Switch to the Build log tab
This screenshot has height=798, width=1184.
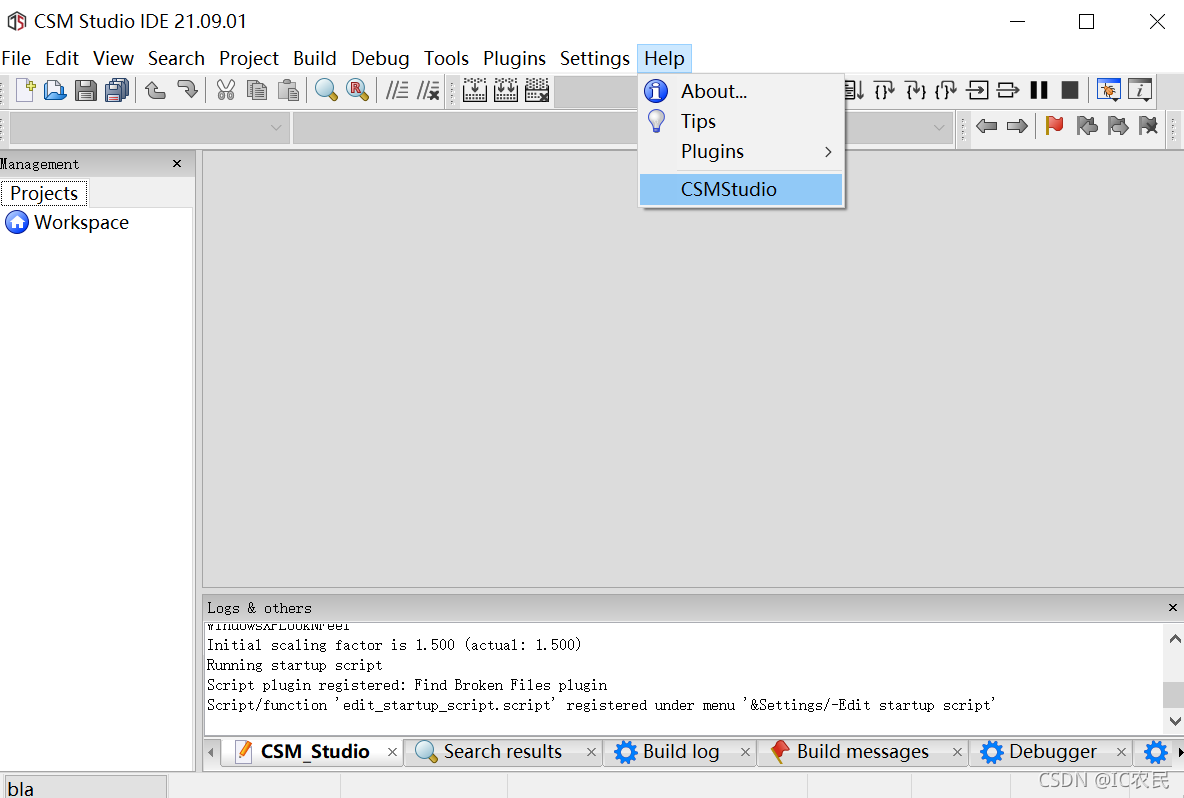(680, 752)
